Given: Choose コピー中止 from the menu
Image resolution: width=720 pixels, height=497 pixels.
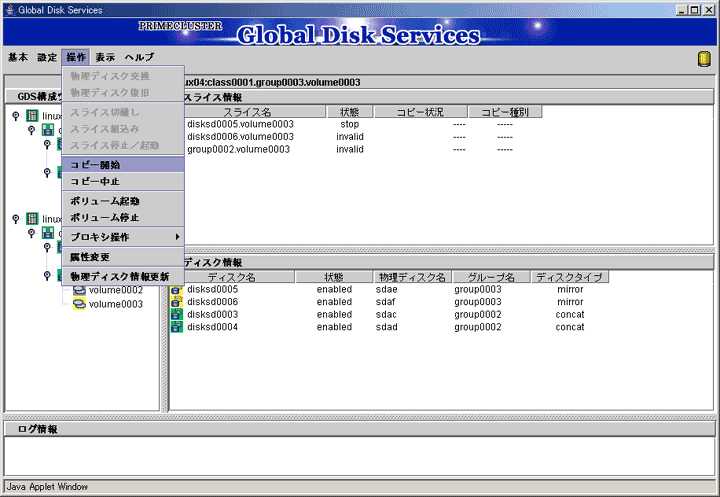Looking at the screenshot, I should (x=123, y=181).
